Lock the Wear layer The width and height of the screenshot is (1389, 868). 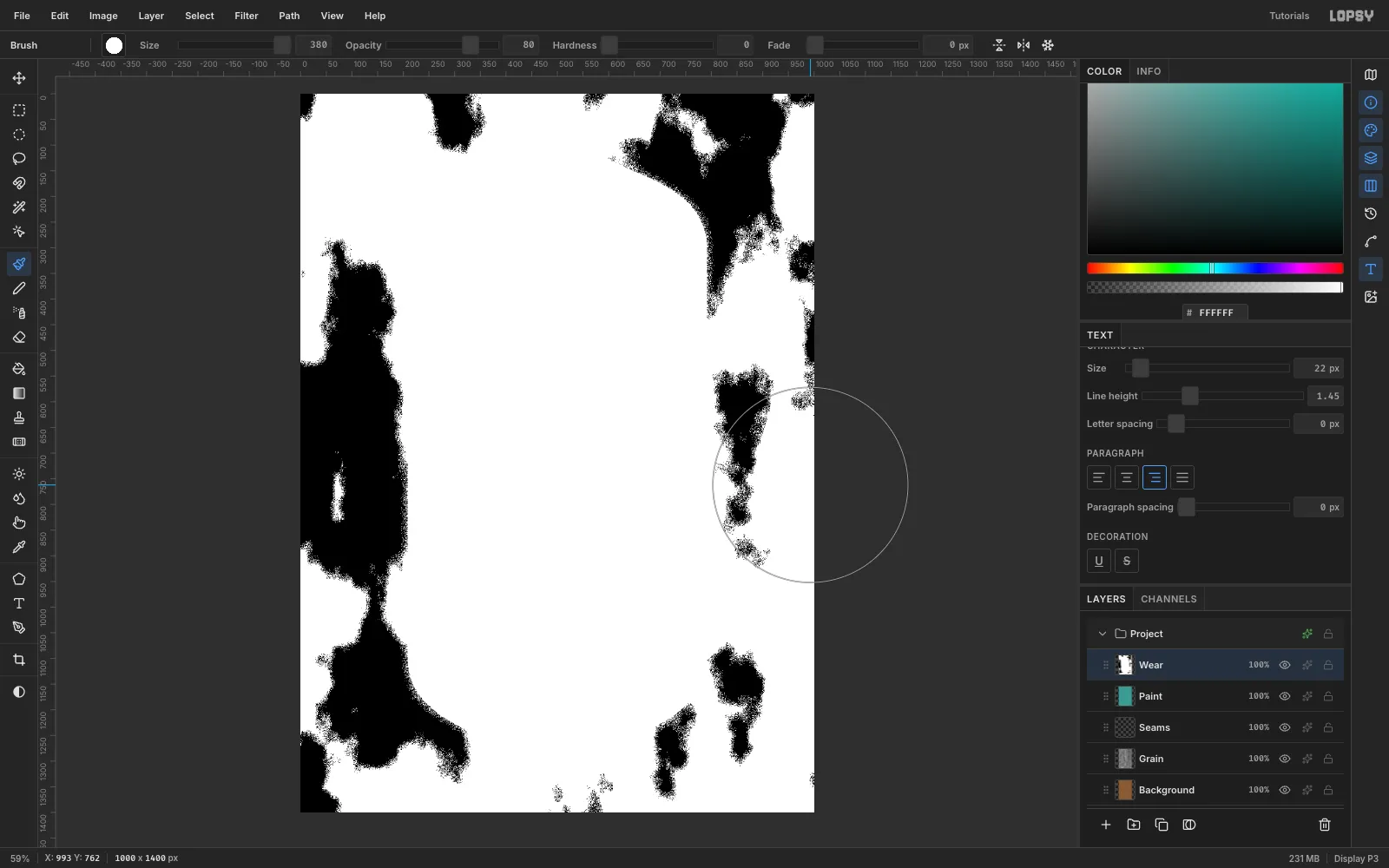coord(1328,665)
